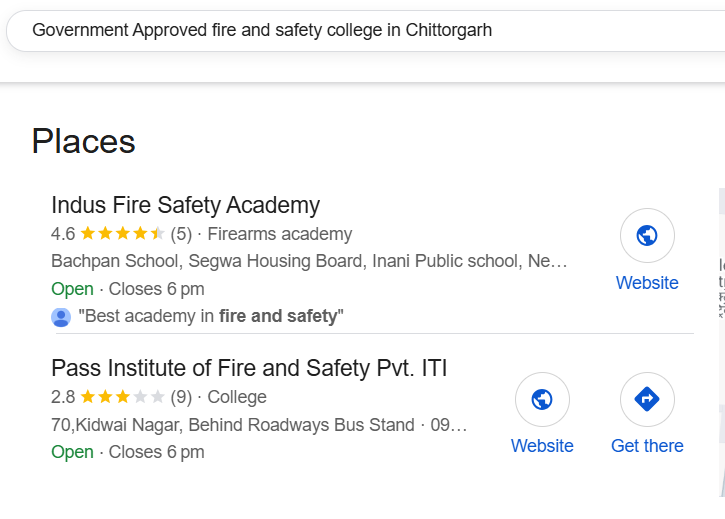725x519 pixels.
Task: Click the Bachpan School address line
Action: point(309,261)
